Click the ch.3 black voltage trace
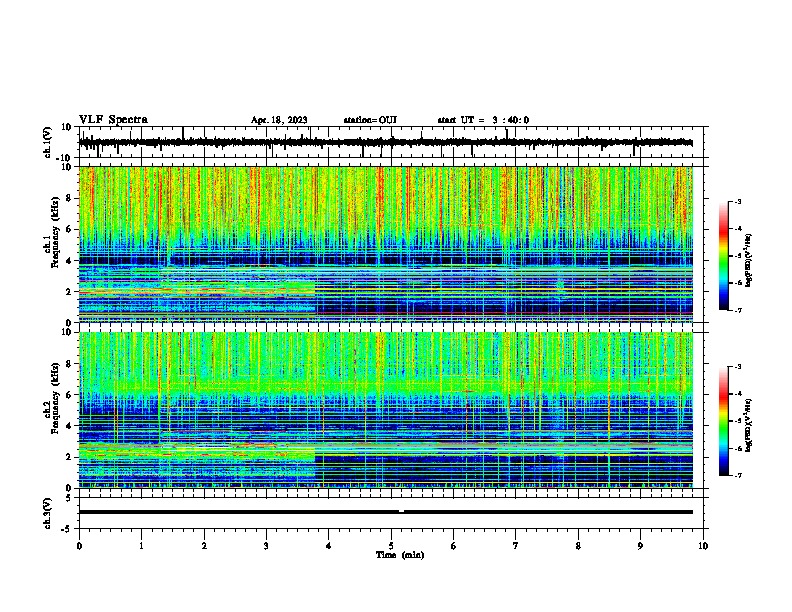Screen dimensions: 792x612 tap(386, 512)
